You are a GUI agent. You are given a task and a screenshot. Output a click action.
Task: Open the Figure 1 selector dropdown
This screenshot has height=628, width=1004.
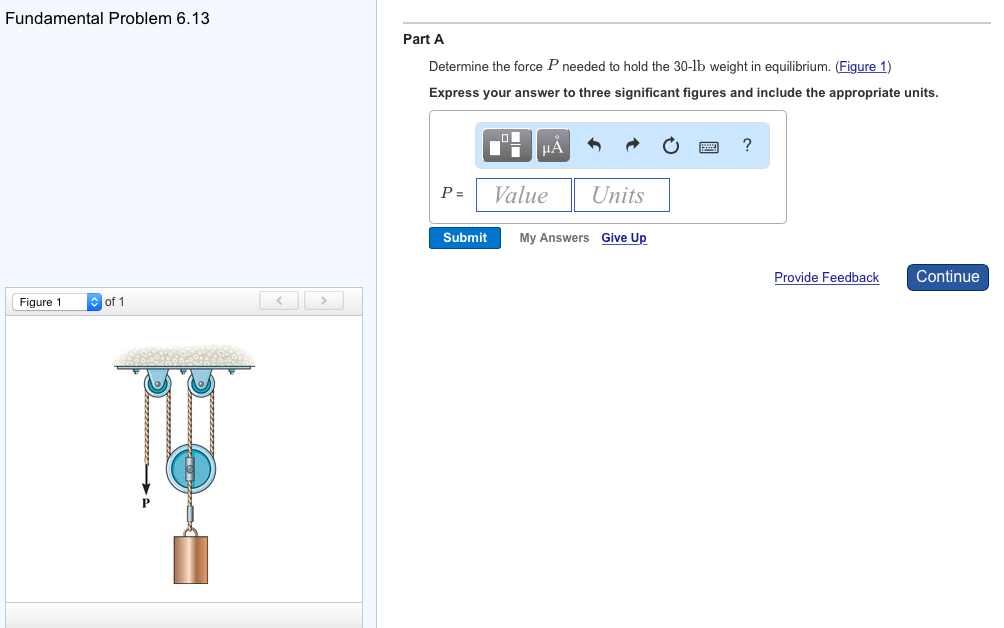tap(50, 301)
